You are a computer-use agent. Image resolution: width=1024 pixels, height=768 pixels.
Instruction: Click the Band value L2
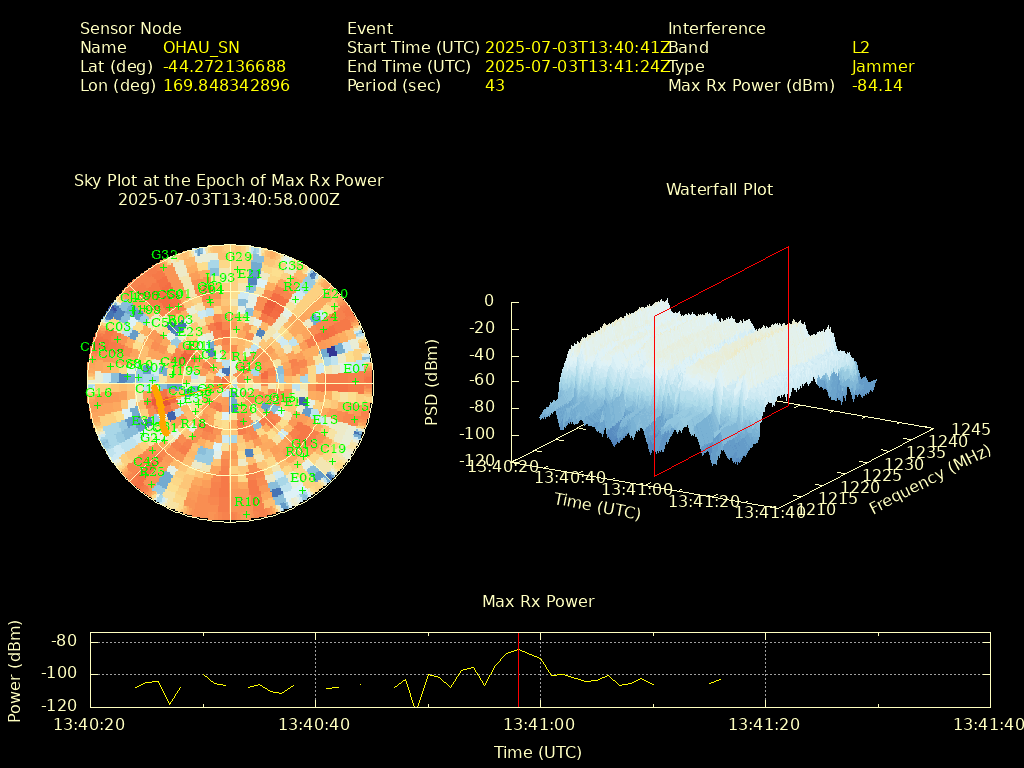[860, 47]
